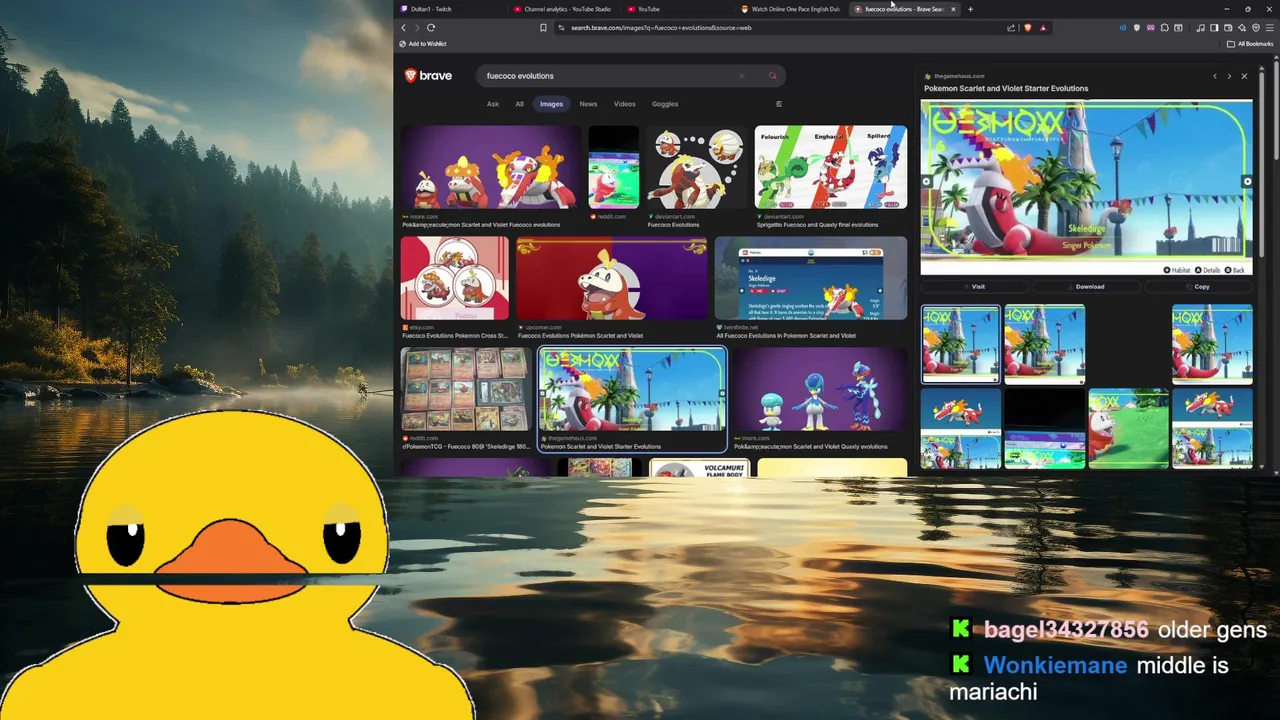Open the reddit PokemonTCG card collection thumbnail
1280x720 pixels.
point(465,389)
